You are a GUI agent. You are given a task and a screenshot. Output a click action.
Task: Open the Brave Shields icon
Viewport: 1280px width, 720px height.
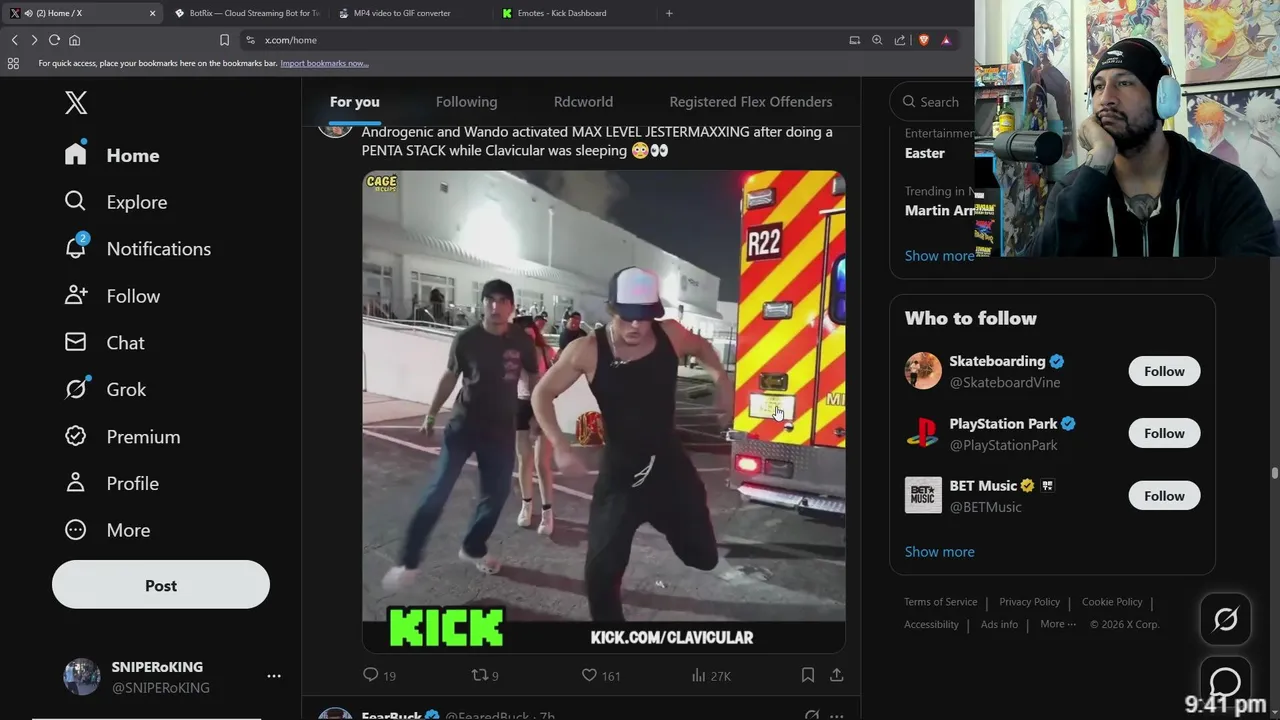tap(923, 40)
